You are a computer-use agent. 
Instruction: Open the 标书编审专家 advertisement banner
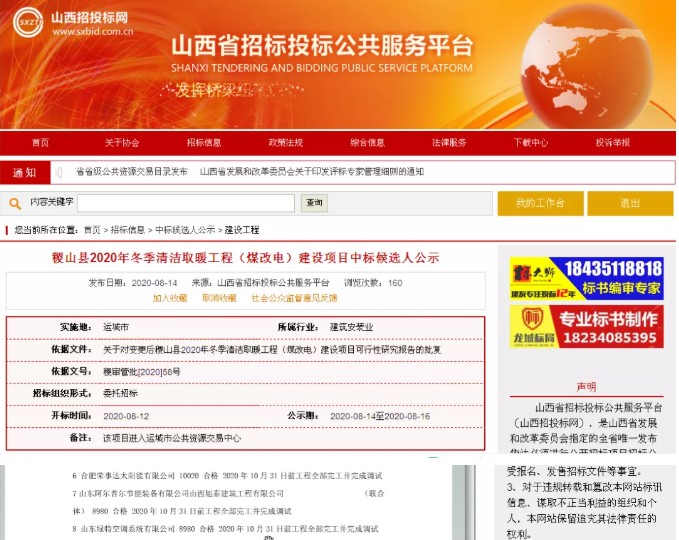tap(586, 279)
